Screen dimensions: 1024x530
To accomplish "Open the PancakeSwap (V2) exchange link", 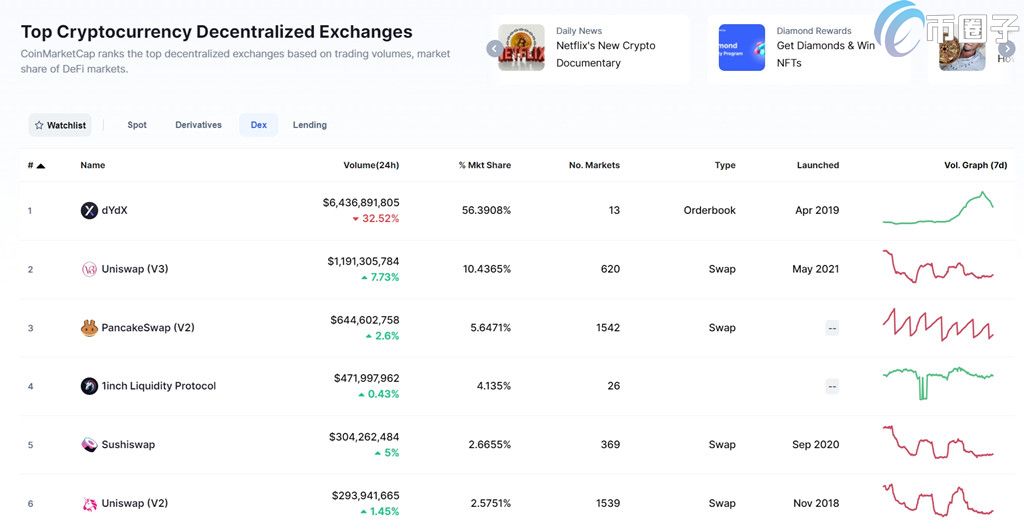I will (148, 328).
